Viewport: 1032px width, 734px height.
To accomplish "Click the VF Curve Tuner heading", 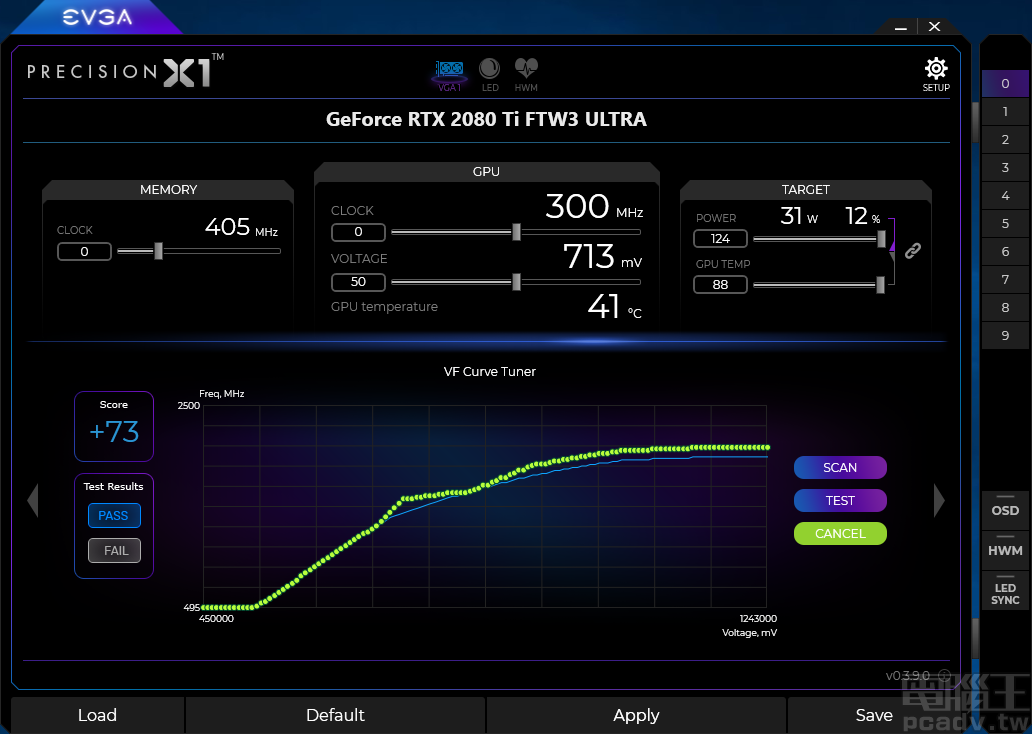I will point(490,372).
